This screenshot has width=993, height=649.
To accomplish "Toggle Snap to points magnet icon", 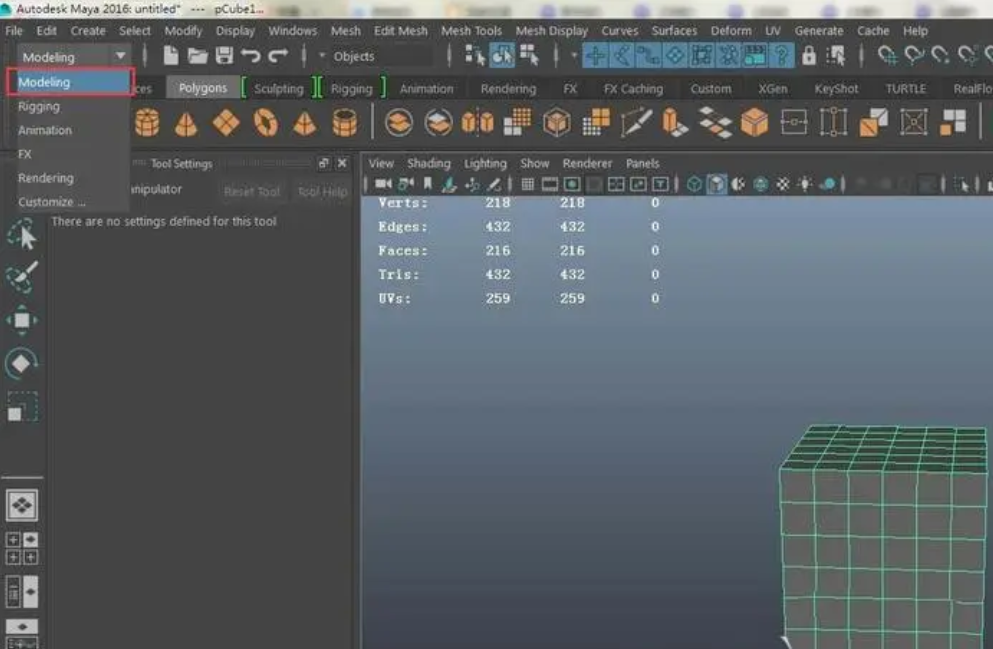I will 940,56.
